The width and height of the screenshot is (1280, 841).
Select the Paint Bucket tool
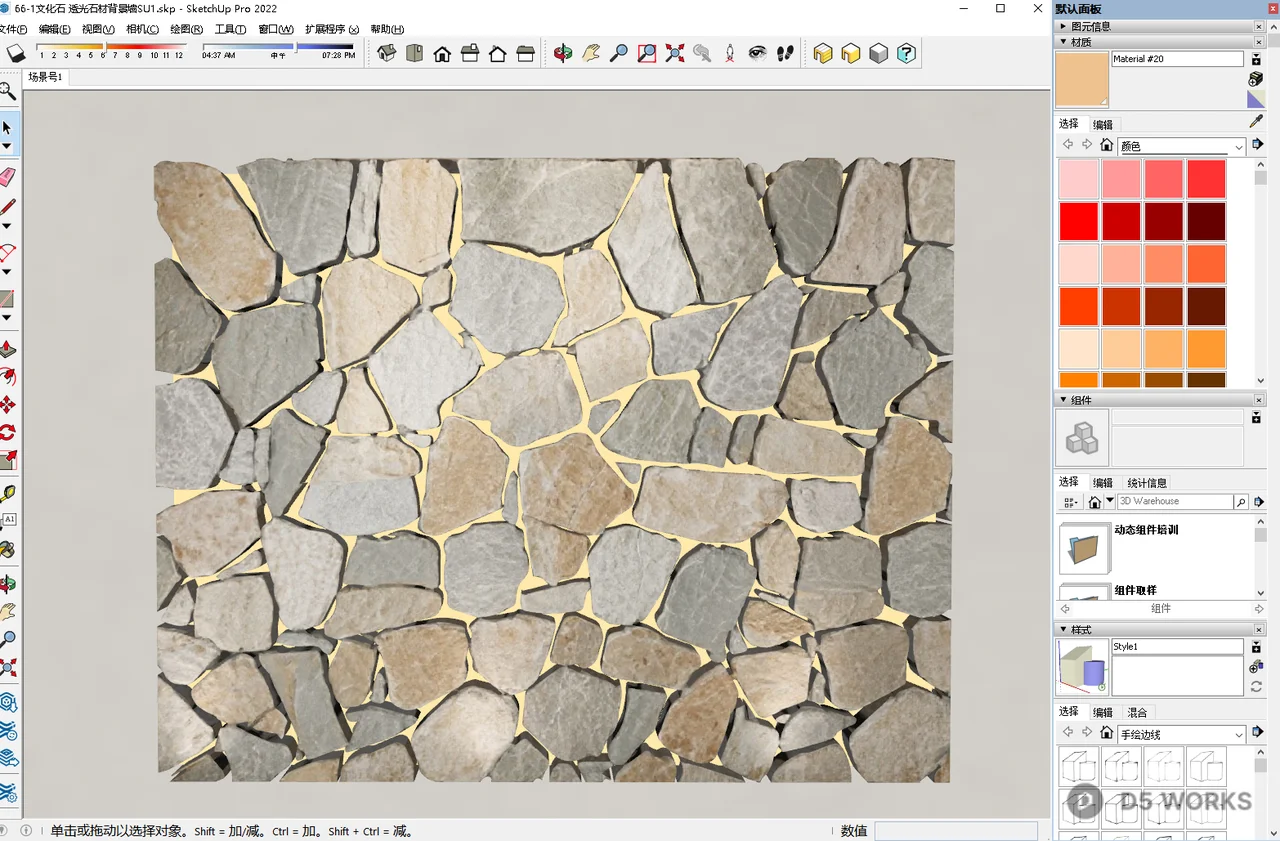coord(7,549)
